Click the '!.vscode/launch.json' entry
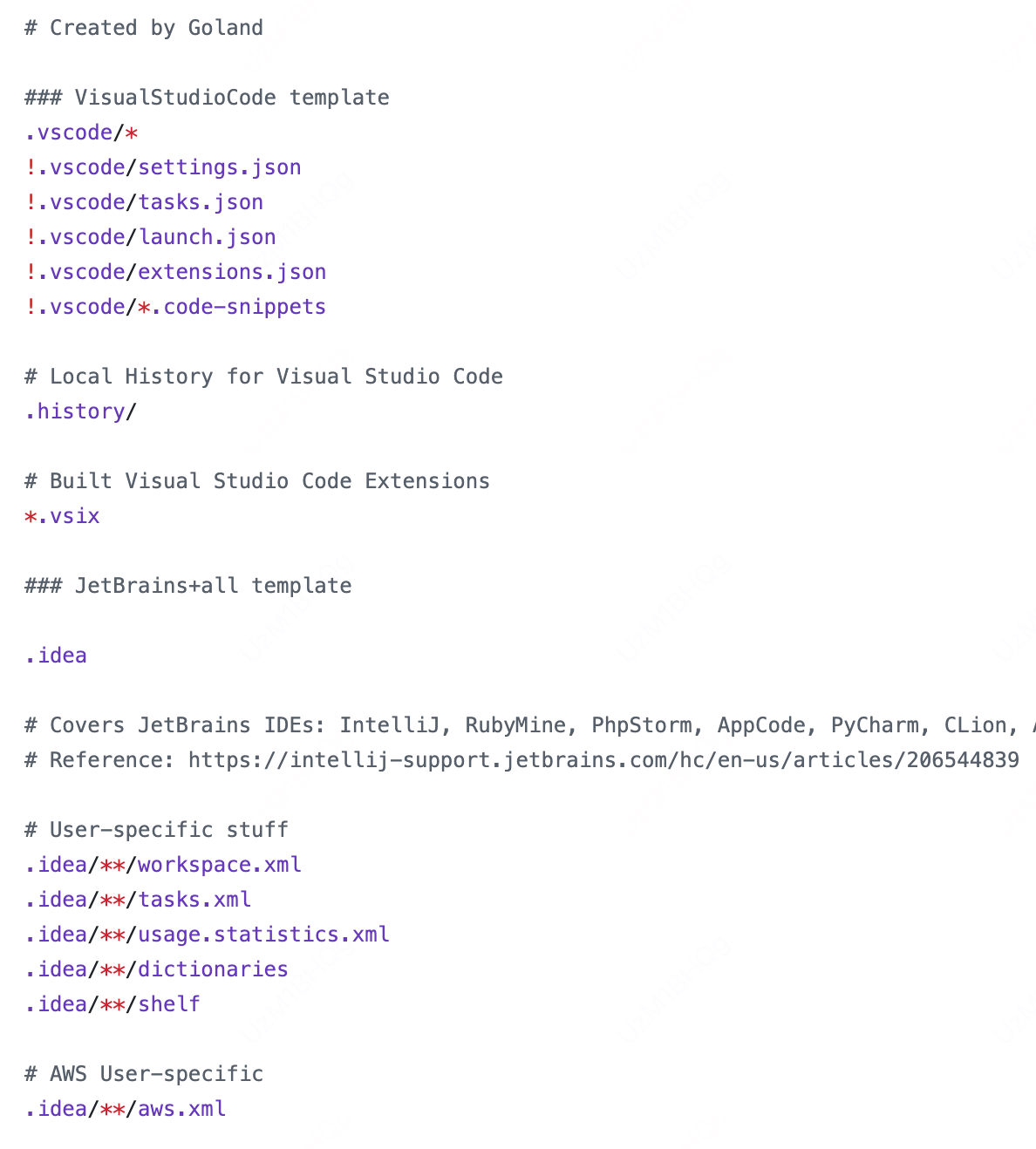1036x1149 pixels. [150, 237]
